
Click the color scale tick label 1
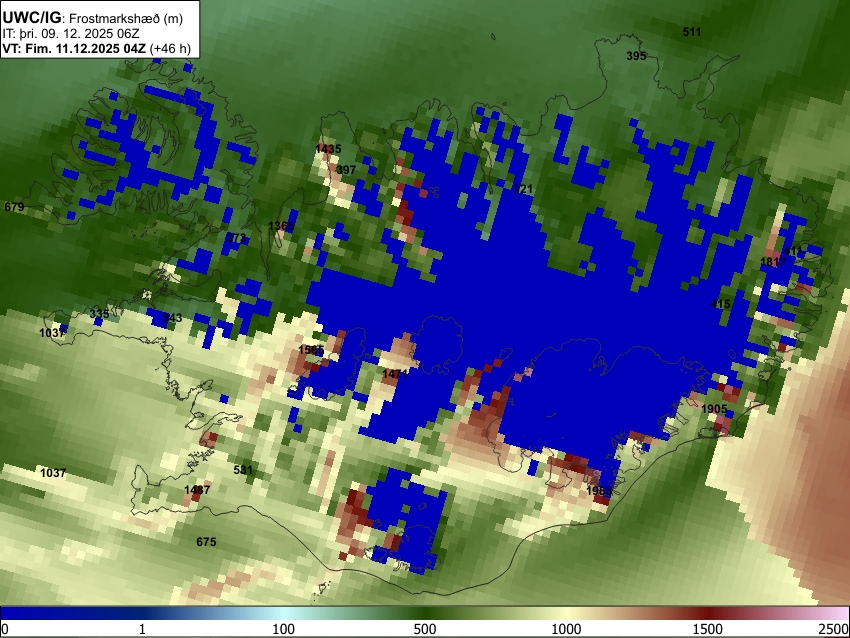tap(142, 629)
